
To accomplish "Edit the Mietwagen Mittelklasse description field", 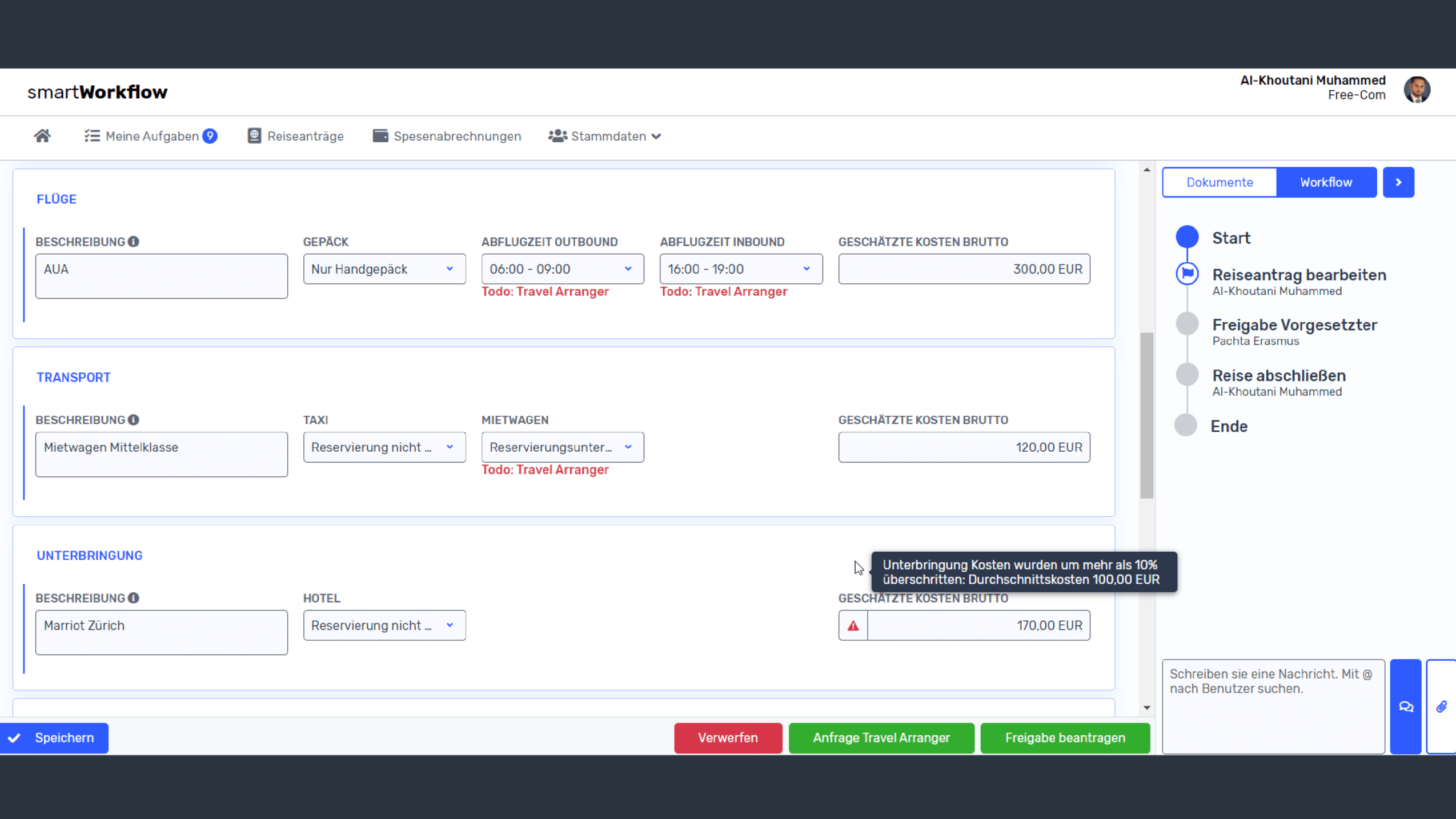I will tap(162, 455).
